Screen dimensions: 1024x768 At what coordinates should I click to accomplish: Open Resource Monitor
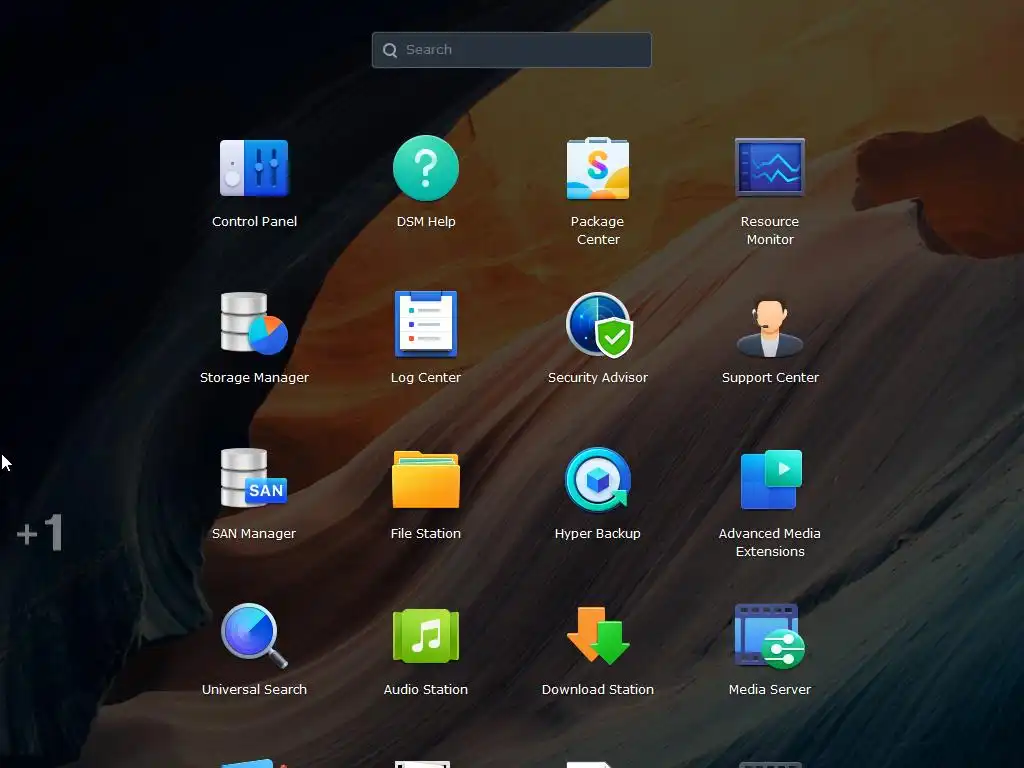tap(769, 168)
